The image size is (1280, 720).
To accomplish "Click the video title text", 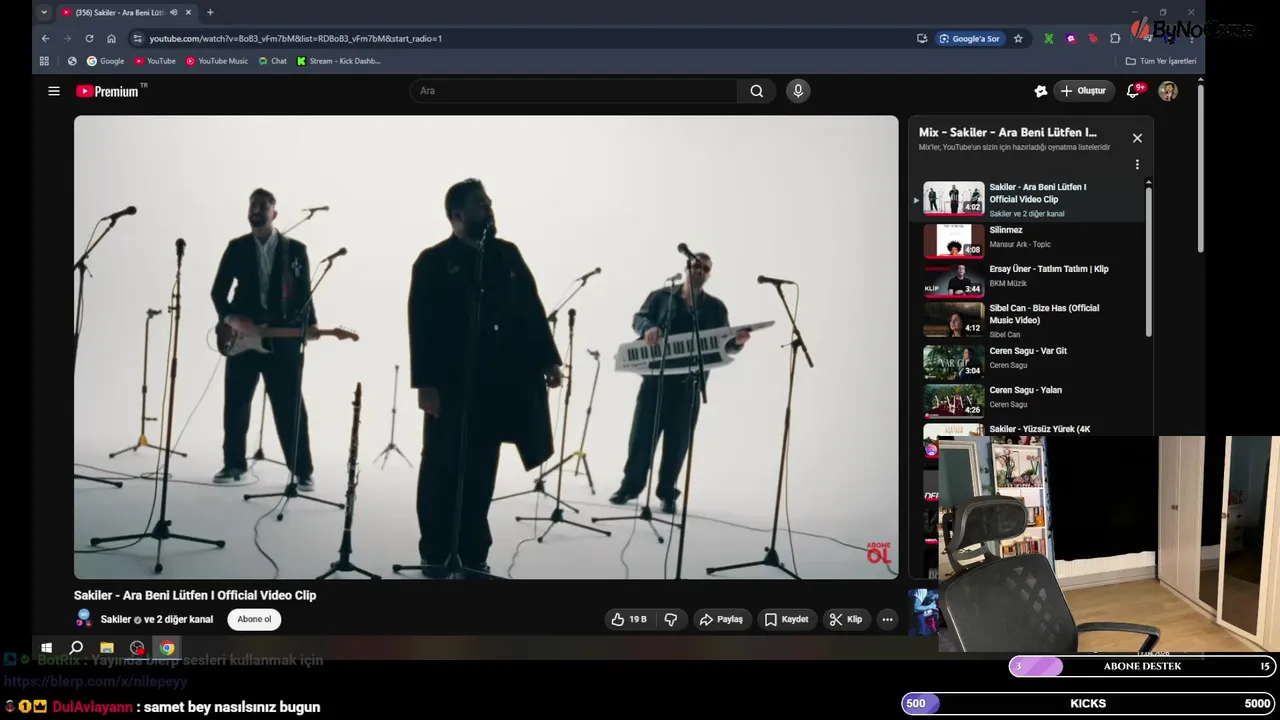I will [x=195, y=595].
